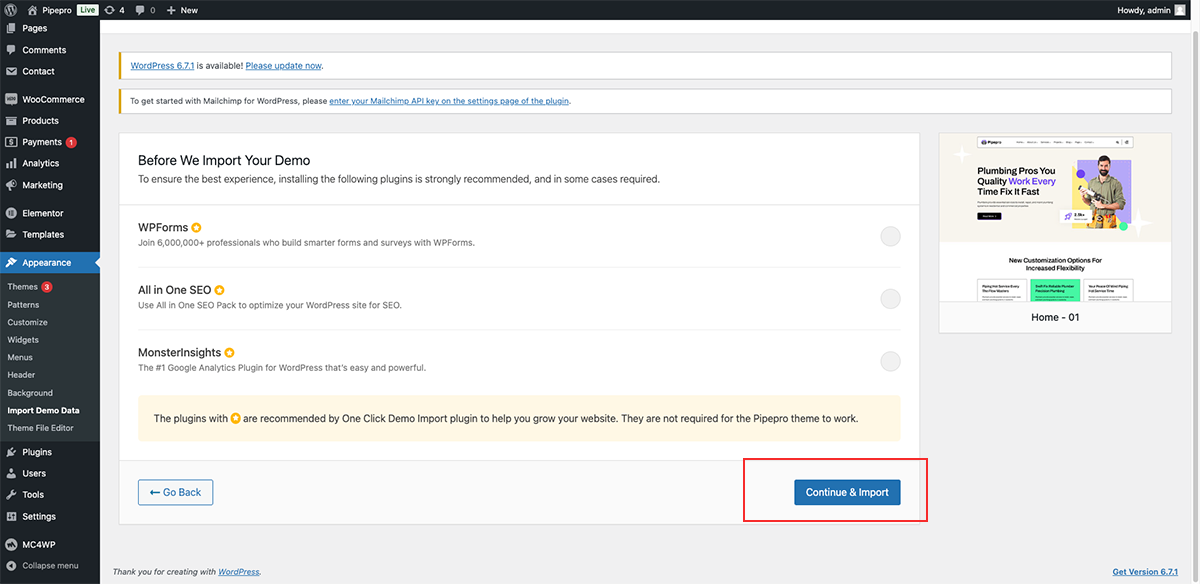
Task: Open the New content dropdown
Action: [182, 10]
